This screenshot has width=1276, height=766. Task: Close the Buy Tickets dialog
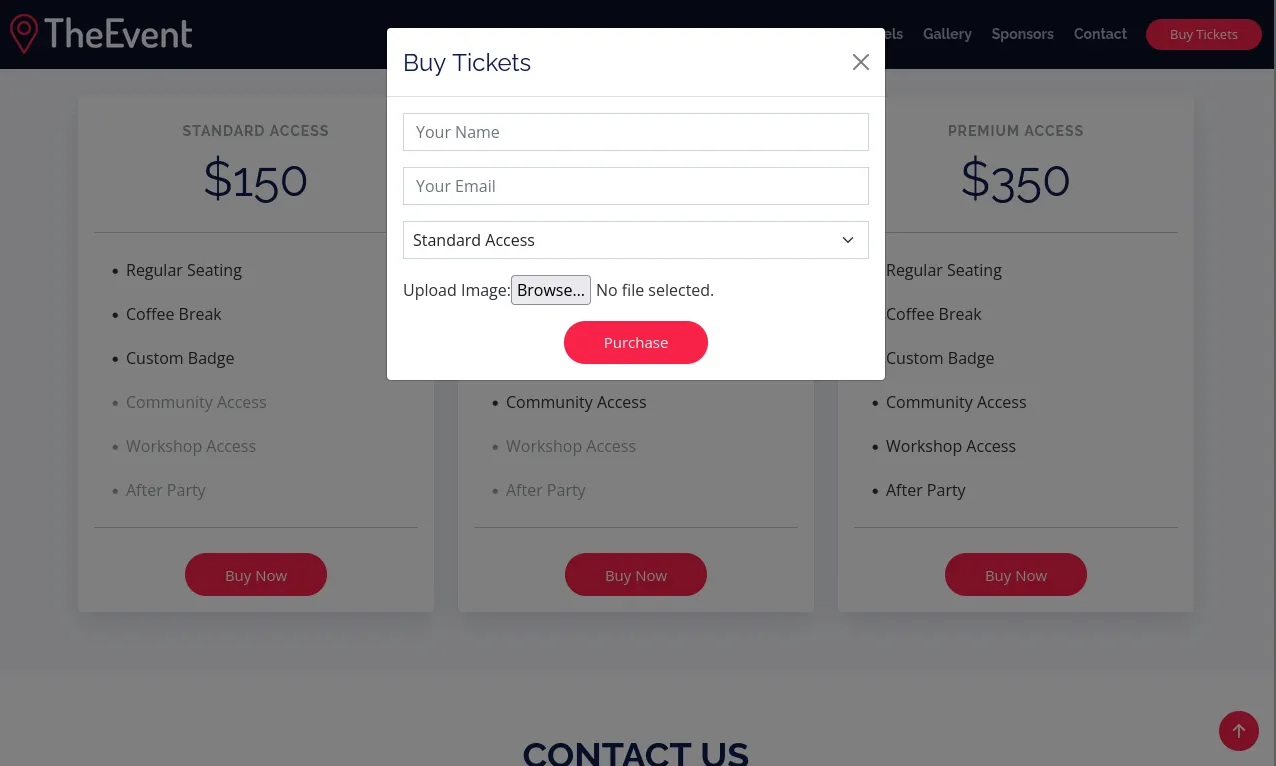(x=860, y=62)
